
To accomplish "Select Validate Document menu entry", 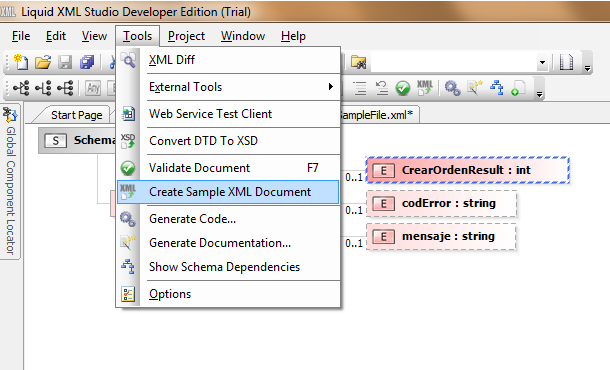I will pos(229,168).
